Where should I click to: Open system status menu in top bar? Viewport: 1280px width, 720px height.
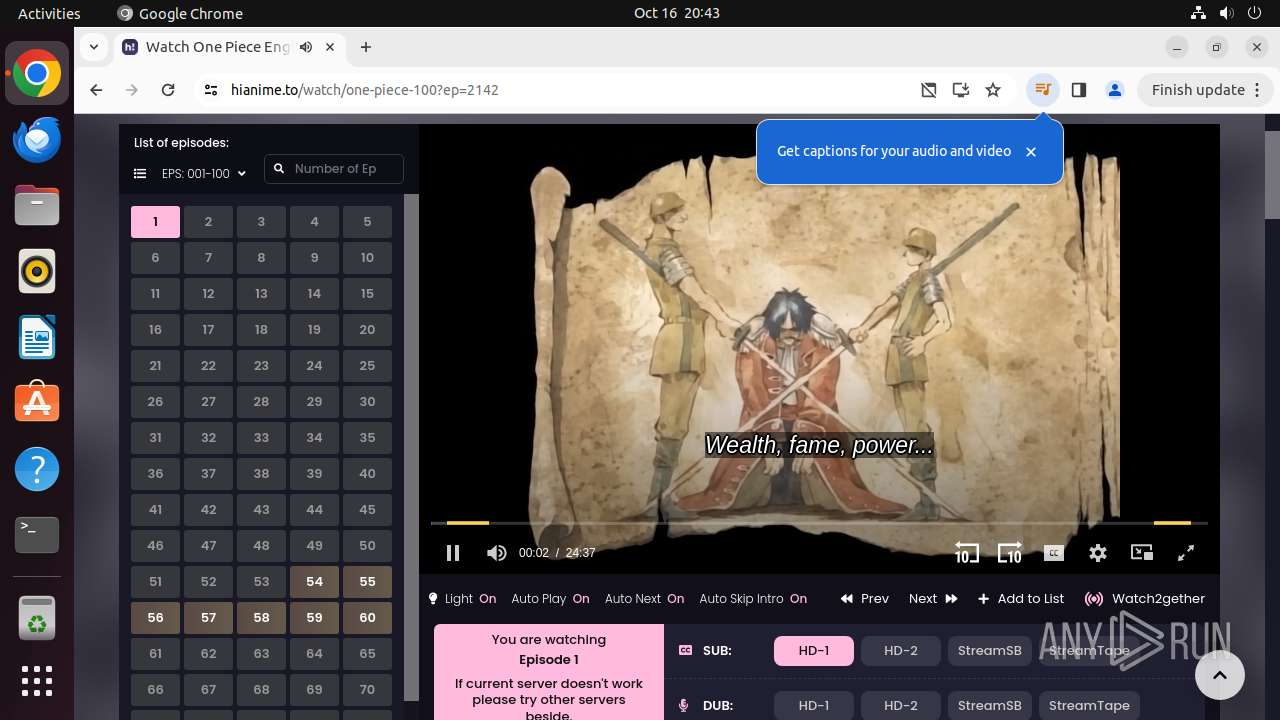tap(1225, 13)
